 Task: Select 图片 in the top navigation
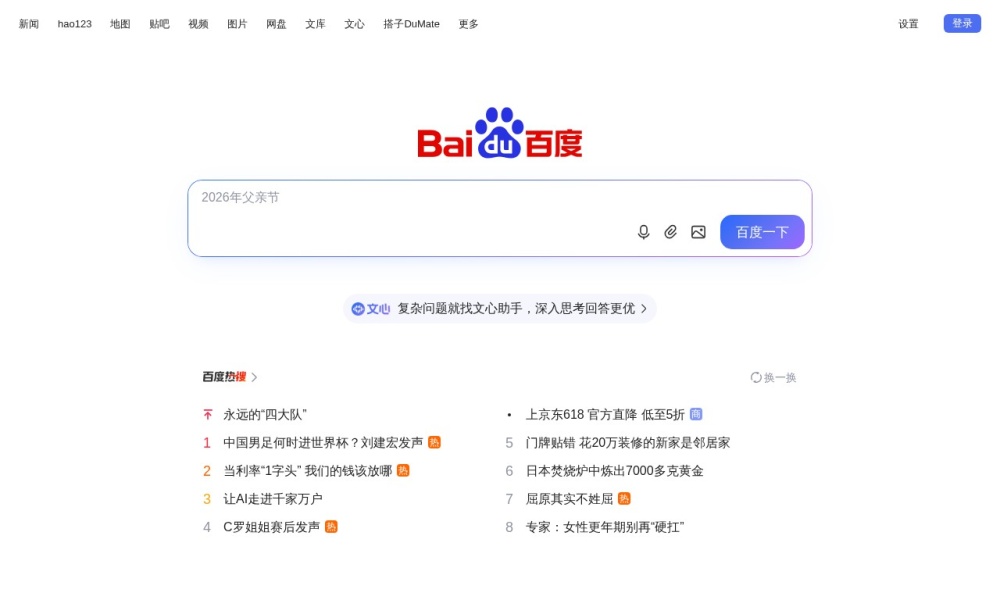pos(237,24)
